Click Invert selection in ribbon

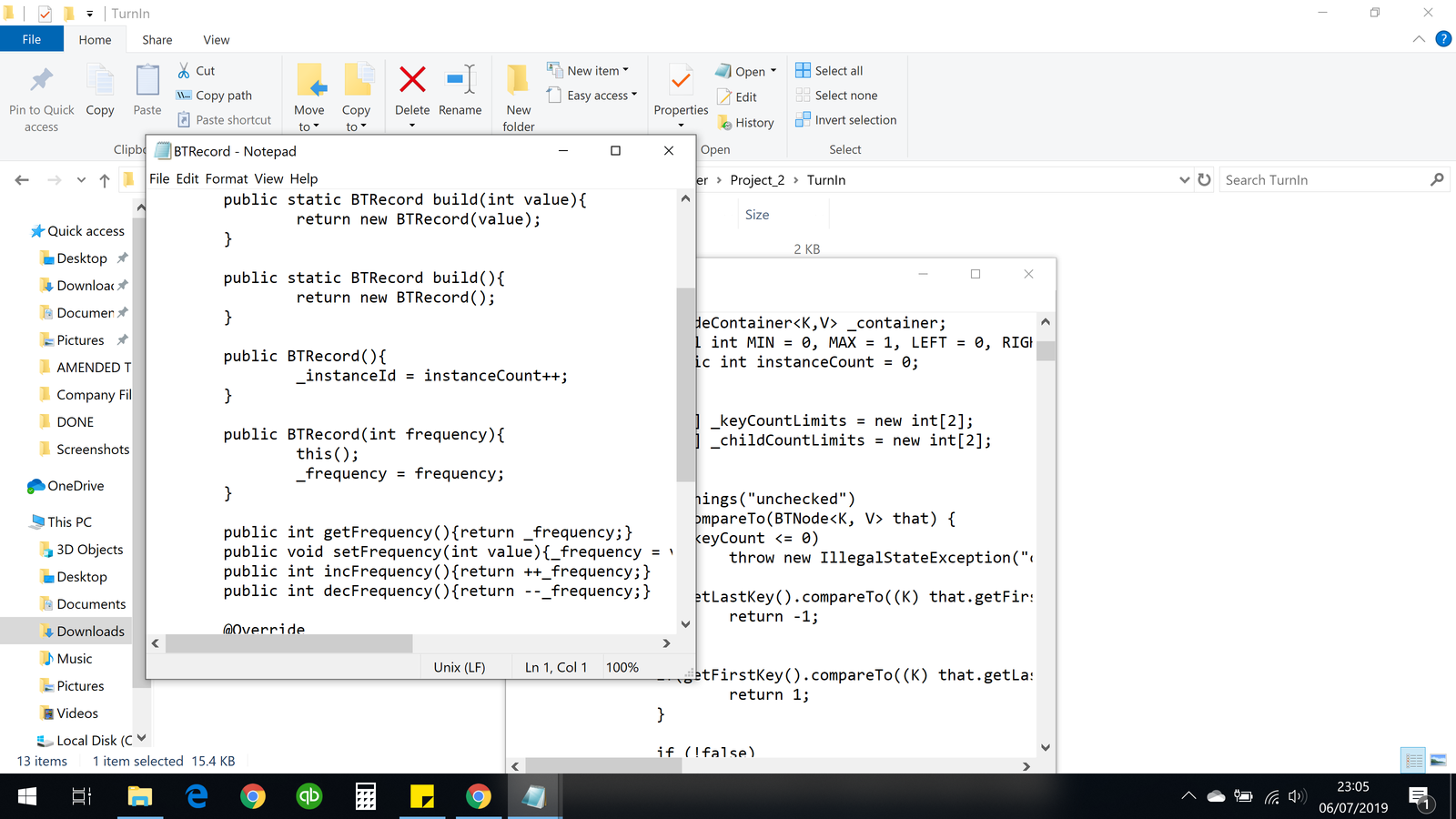846,120
